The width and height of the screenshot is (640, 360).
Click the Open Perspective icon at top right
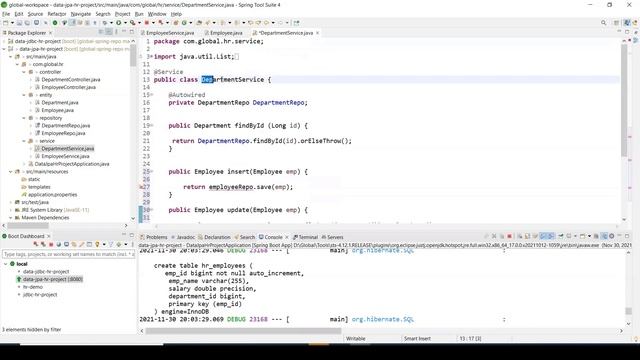pos(616,23)
